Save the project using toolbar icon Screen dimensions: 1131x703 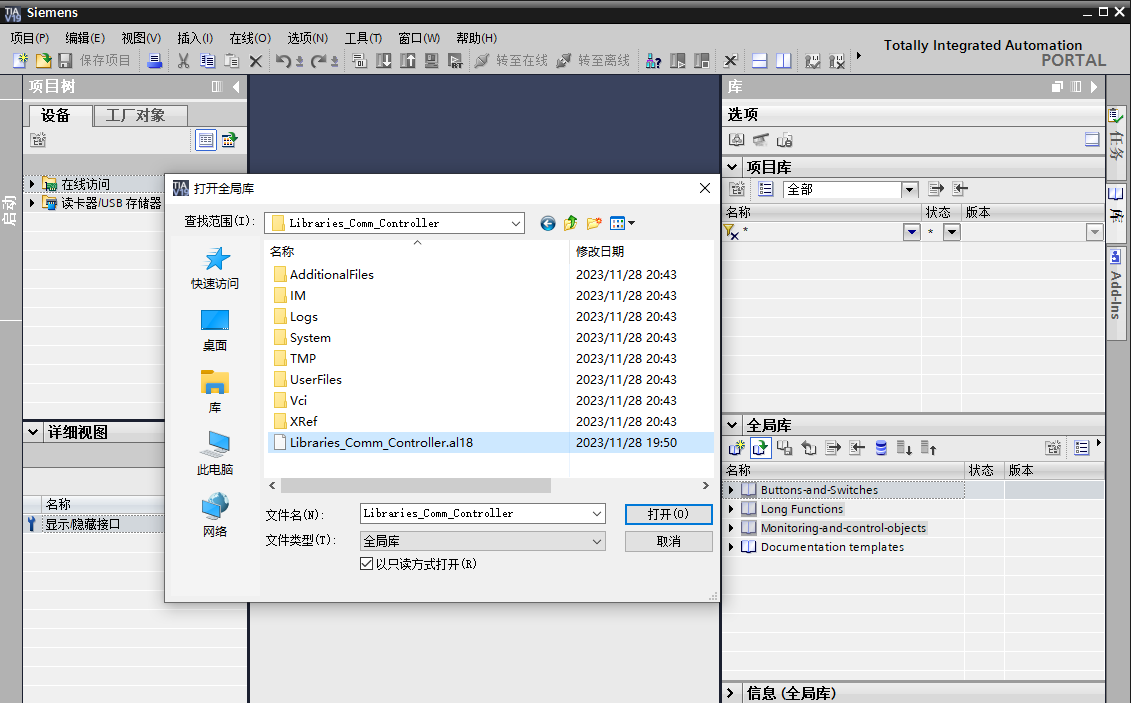pos(64,60)
